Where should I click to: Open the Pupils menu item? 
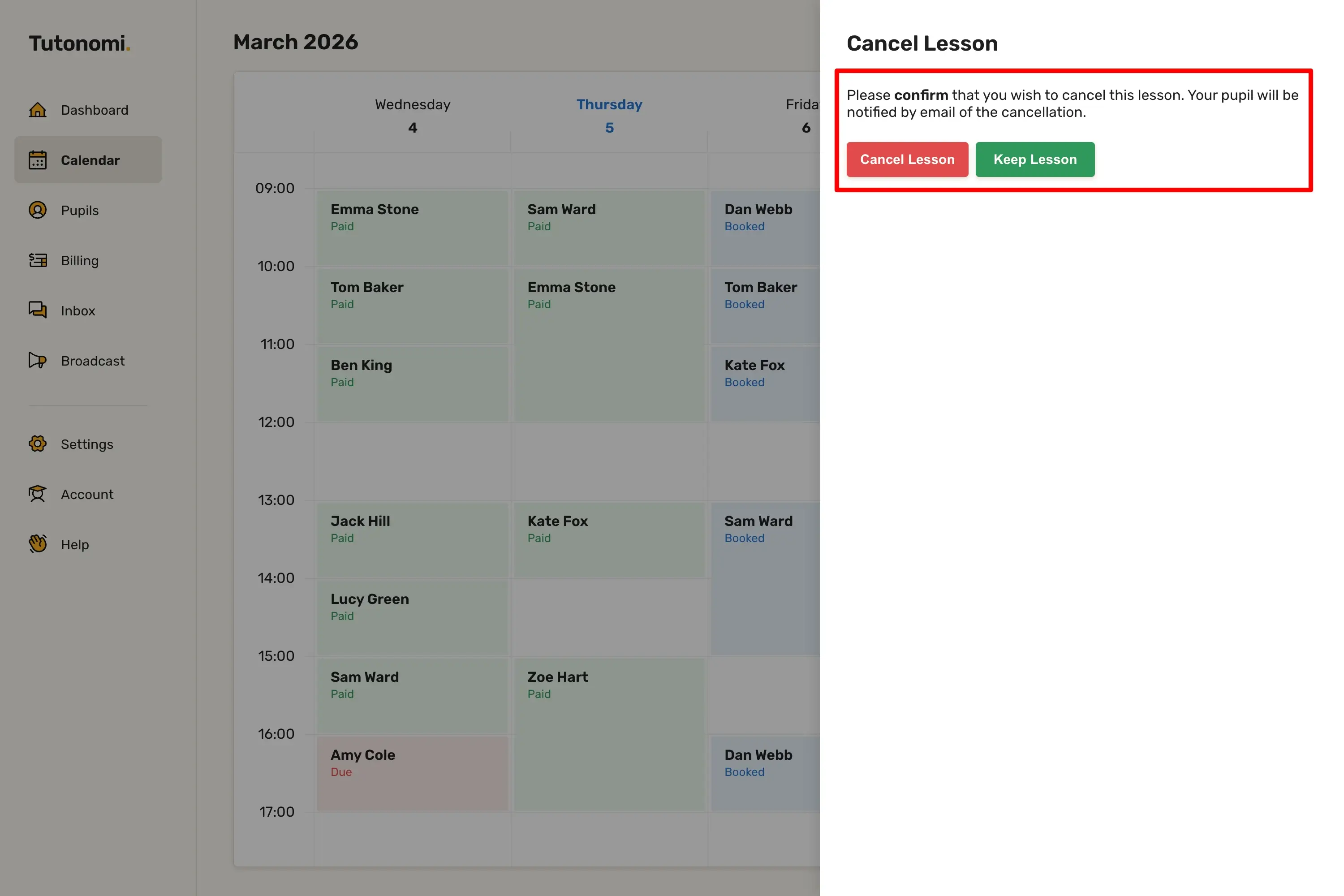(80, 210)
